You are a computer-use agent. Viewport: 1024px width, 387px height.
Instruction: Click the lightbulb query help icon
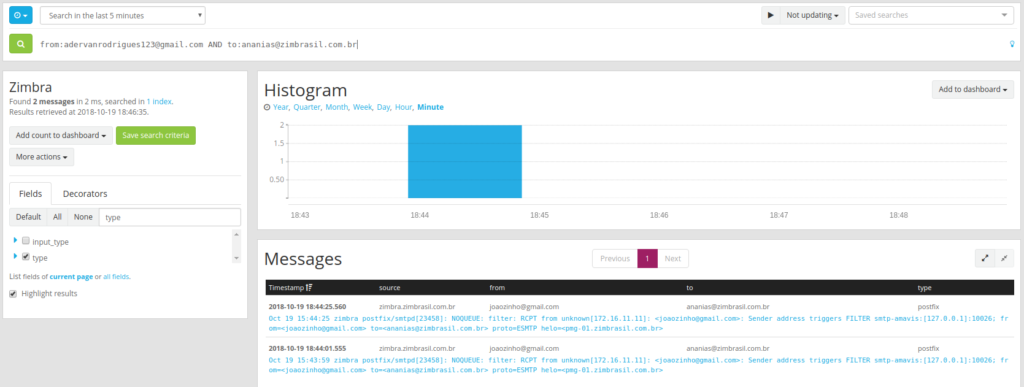pyautogui.click(x=1012, y=44)
